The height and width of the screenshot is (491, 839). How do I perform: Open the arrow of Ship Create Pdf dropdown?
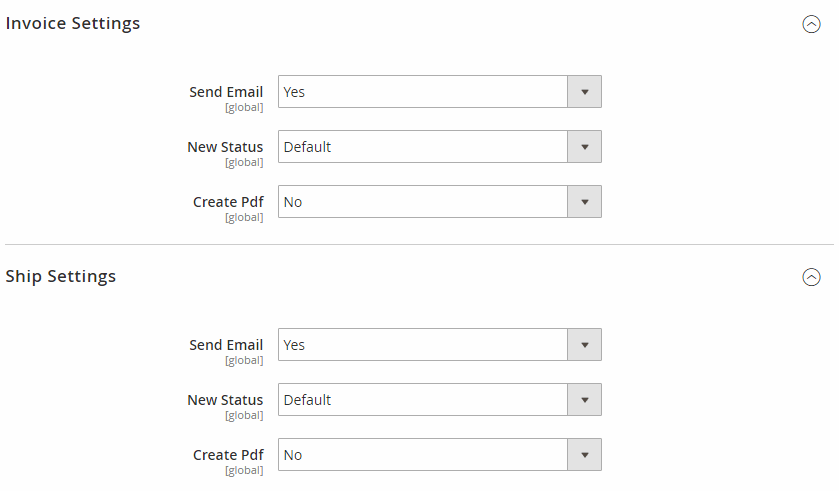(x=584, y=455)
